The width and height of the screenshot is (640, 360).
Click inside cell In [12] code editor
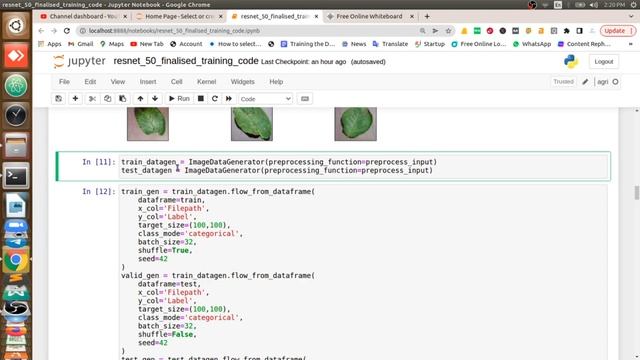click(x=363, y=272)
